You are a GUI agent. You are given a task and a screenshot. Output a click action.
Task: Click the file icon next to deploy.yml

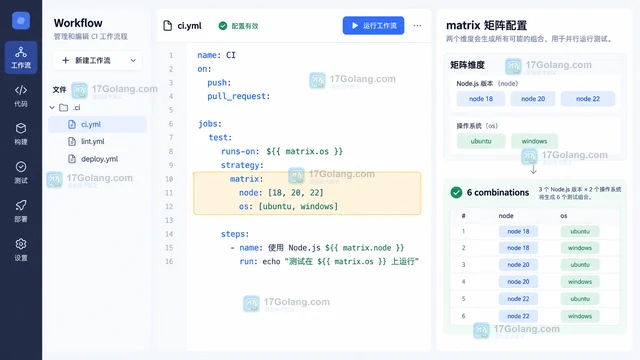point(72,159)
